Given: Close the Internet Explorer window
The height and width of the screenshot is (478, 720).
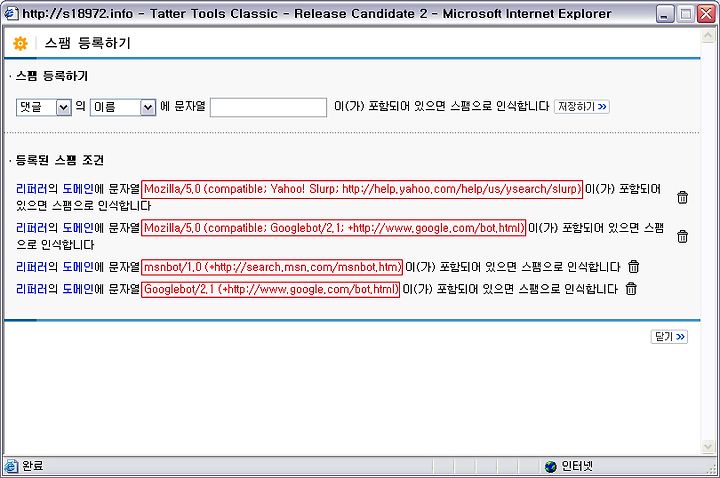Looking at the screenshot, I should [x=706, y=14].
